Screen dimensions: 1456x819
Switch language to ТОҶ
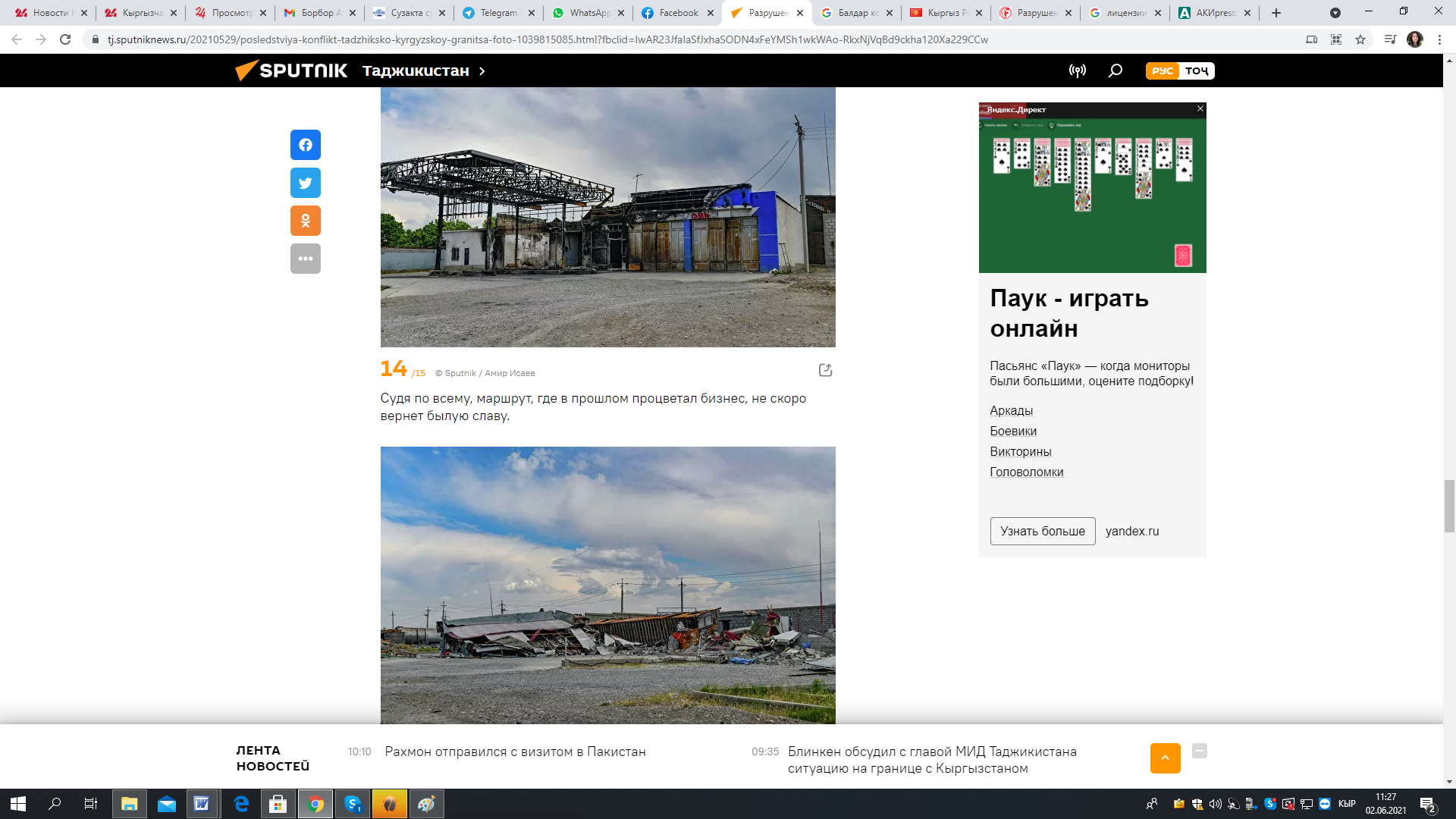coord(1197,71)
